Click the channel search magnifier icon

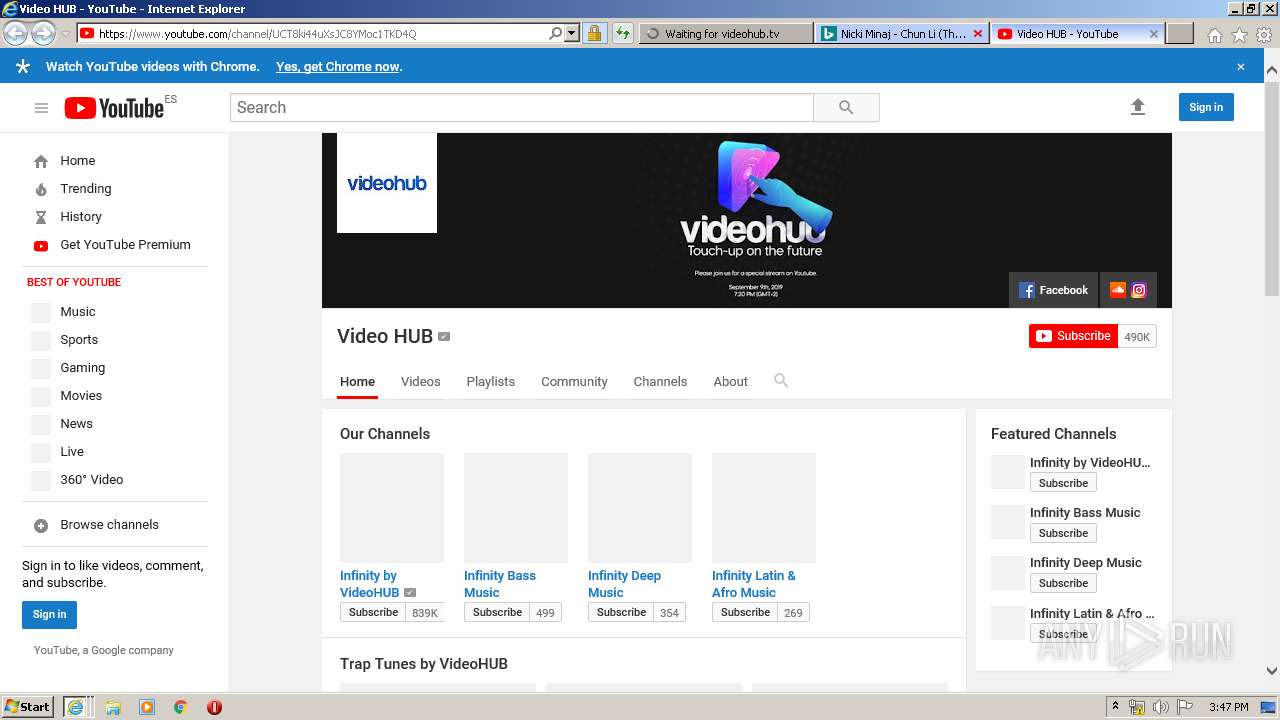pos(781,380)
